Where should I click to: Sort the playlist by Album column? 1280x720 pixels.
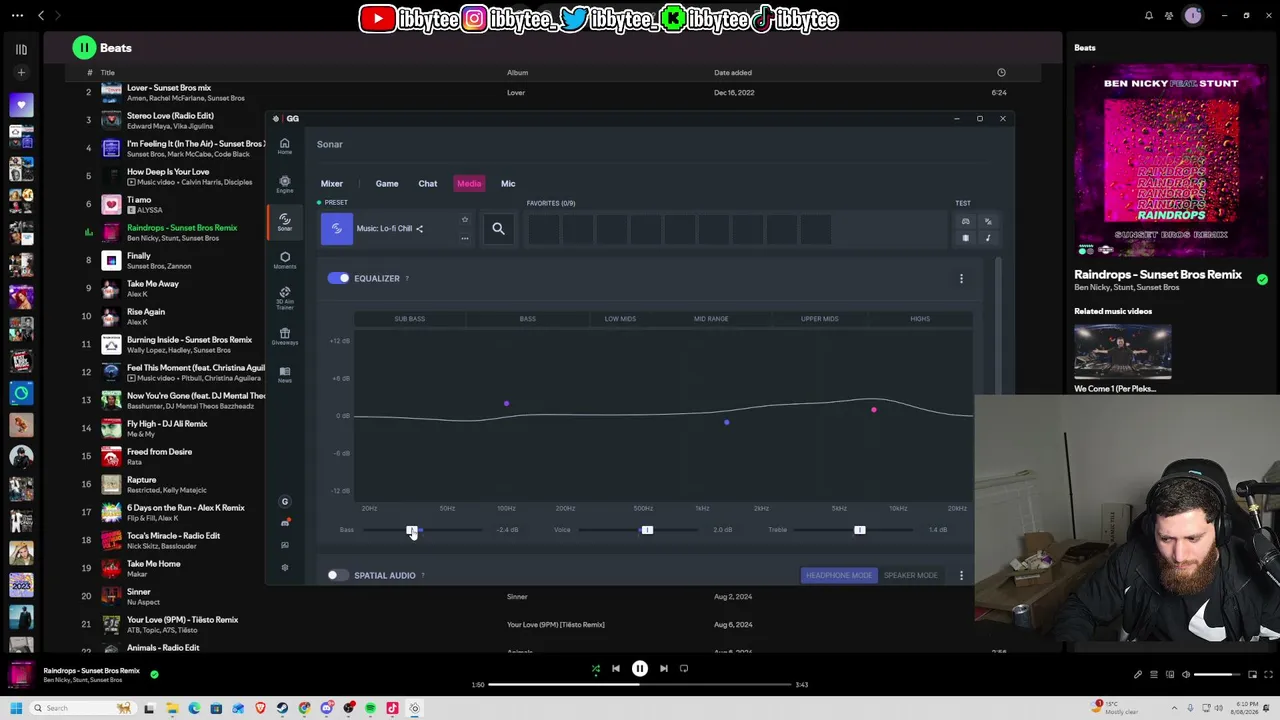click(x=517, y=72)
